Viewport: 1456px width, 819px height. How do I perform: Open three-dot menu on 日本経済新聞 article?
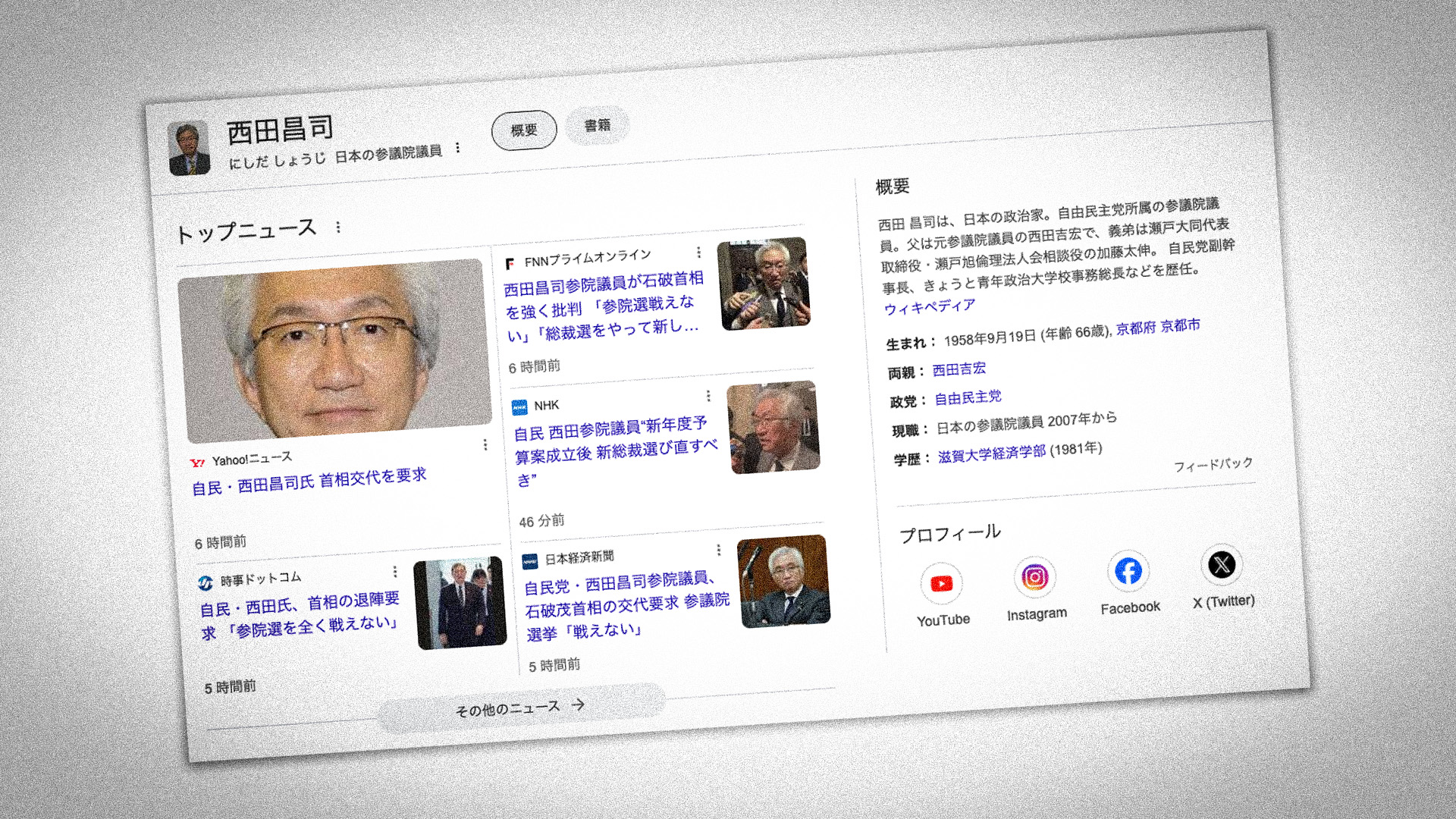(x=718, y=550)
